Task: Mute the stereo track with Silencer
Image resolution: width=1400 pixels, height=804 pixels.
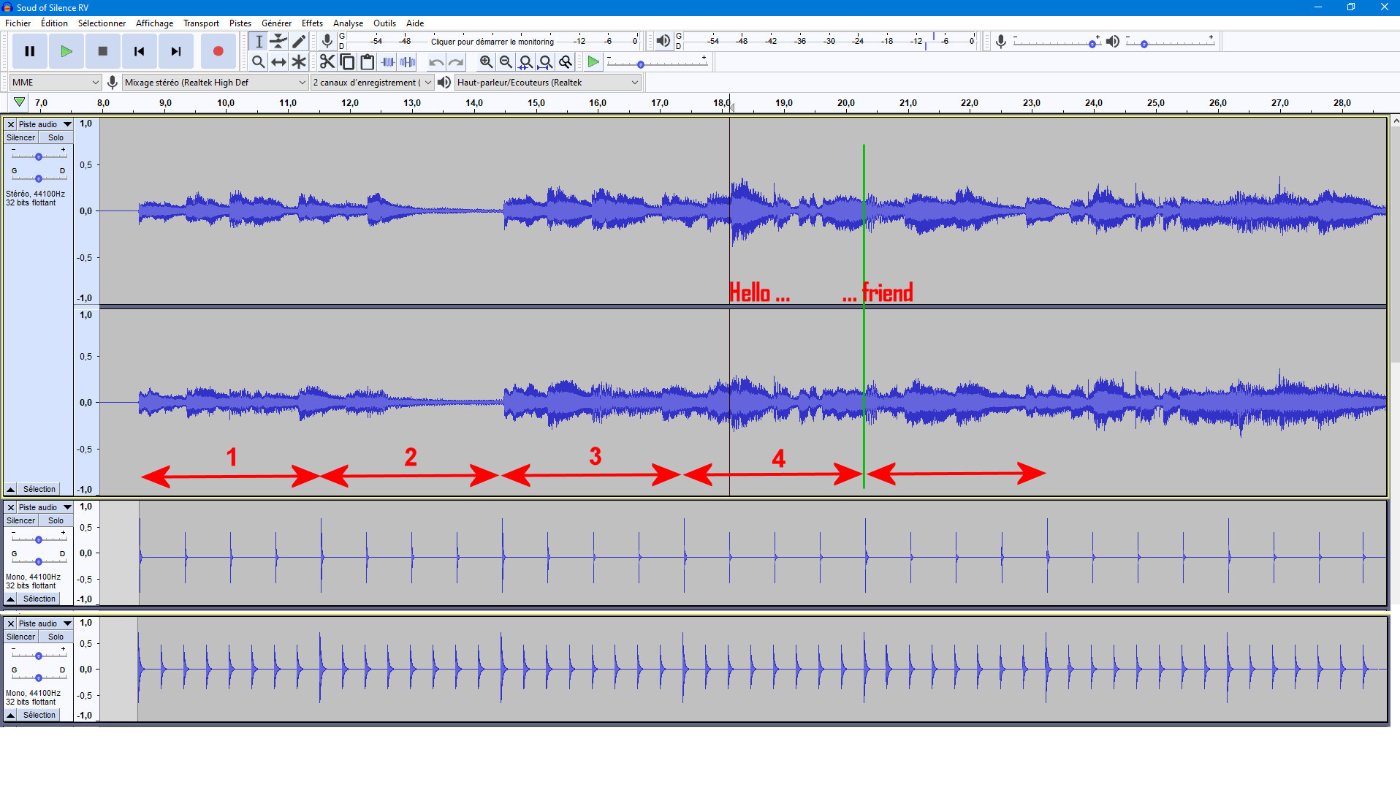Action: pyautogui.click(x=21, y=138)
